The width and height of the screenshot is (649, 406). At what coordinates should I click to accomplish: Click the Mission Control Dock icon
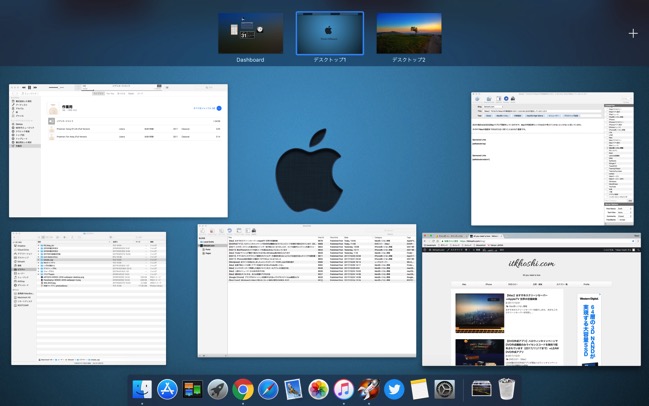pyautogui.click(x=192, y=389)
